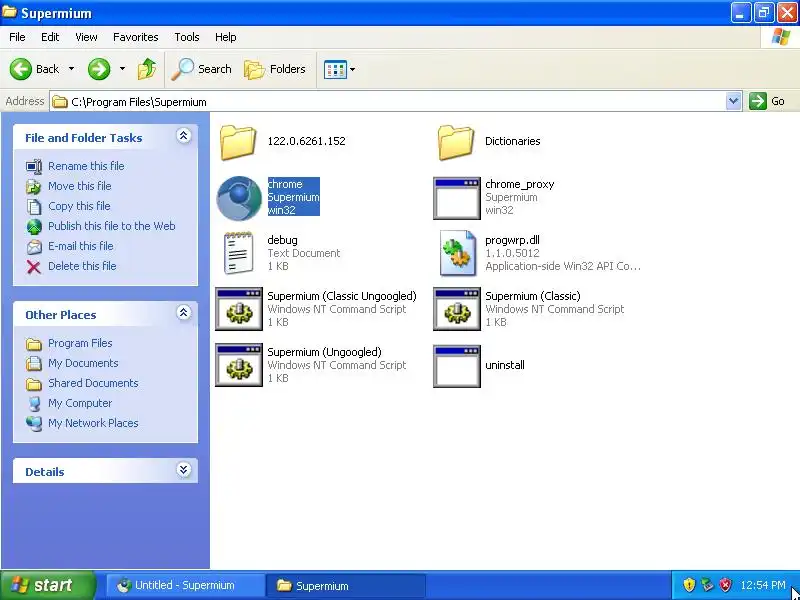Collapse the File and Folder Tasks panel
Image resolution: width=800 pixels, height=600 pixels.
tap(184, 136)
